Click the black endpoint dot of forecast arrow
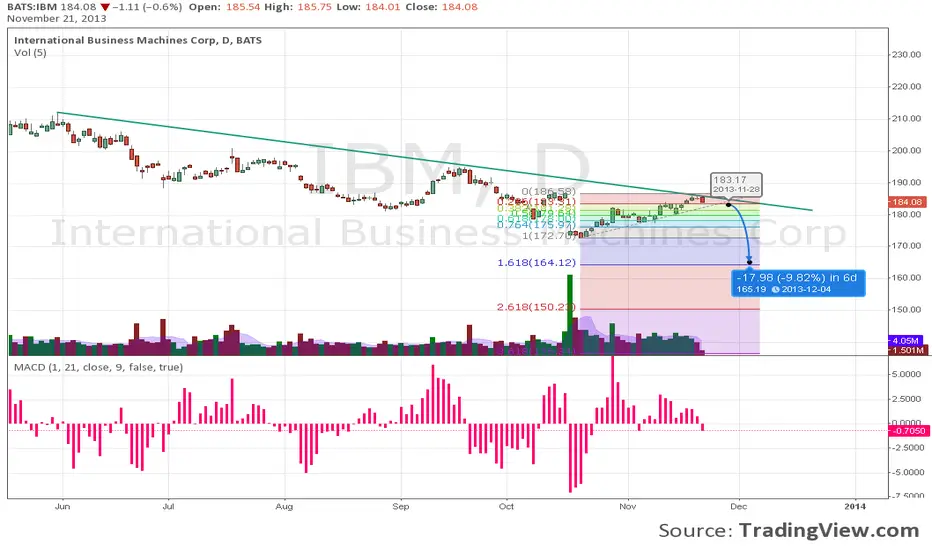 pos(750,262)
